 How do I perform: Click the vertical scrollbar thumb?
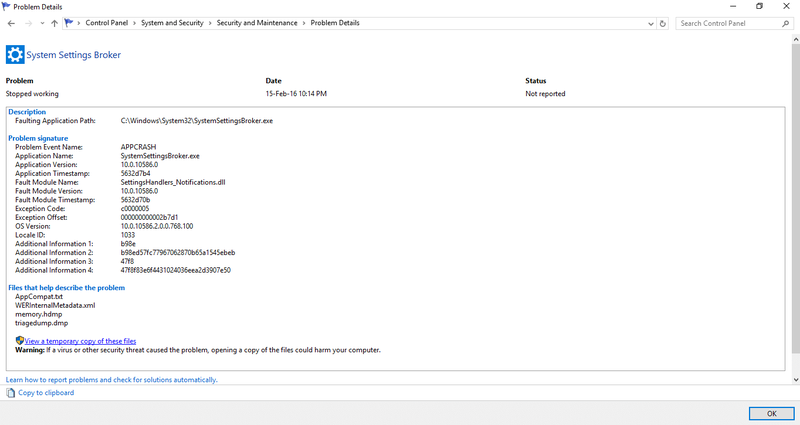795,198
